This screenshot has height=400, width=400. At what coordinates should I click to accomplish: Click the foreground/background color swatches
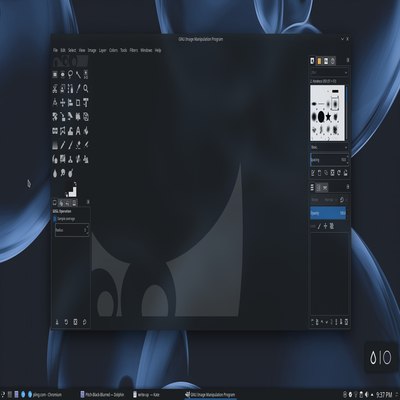71,191
